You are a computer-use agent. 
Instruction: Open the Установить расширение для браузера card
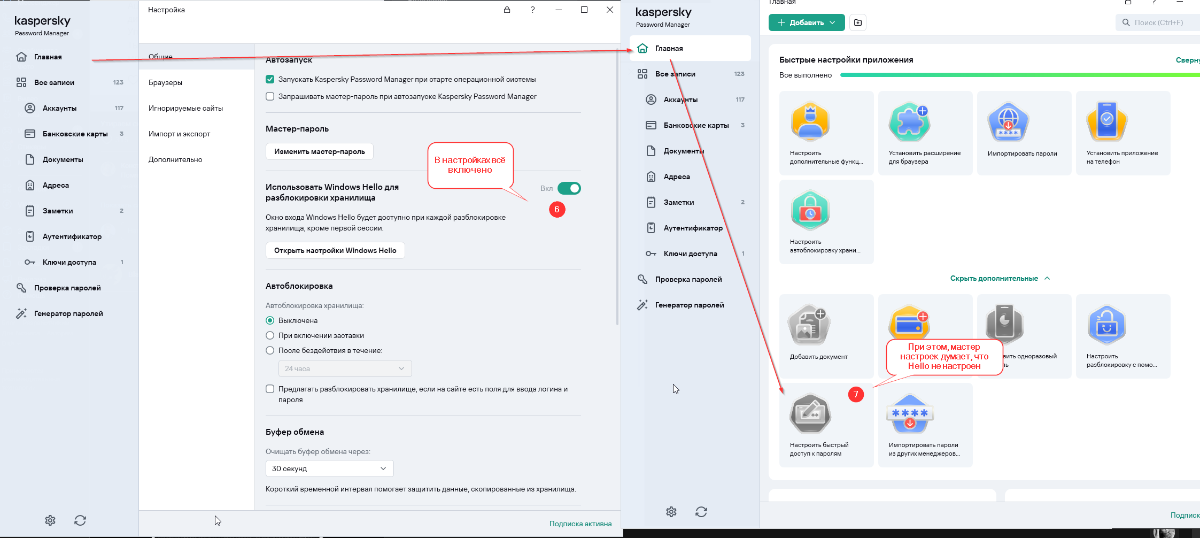click(925, 132)
